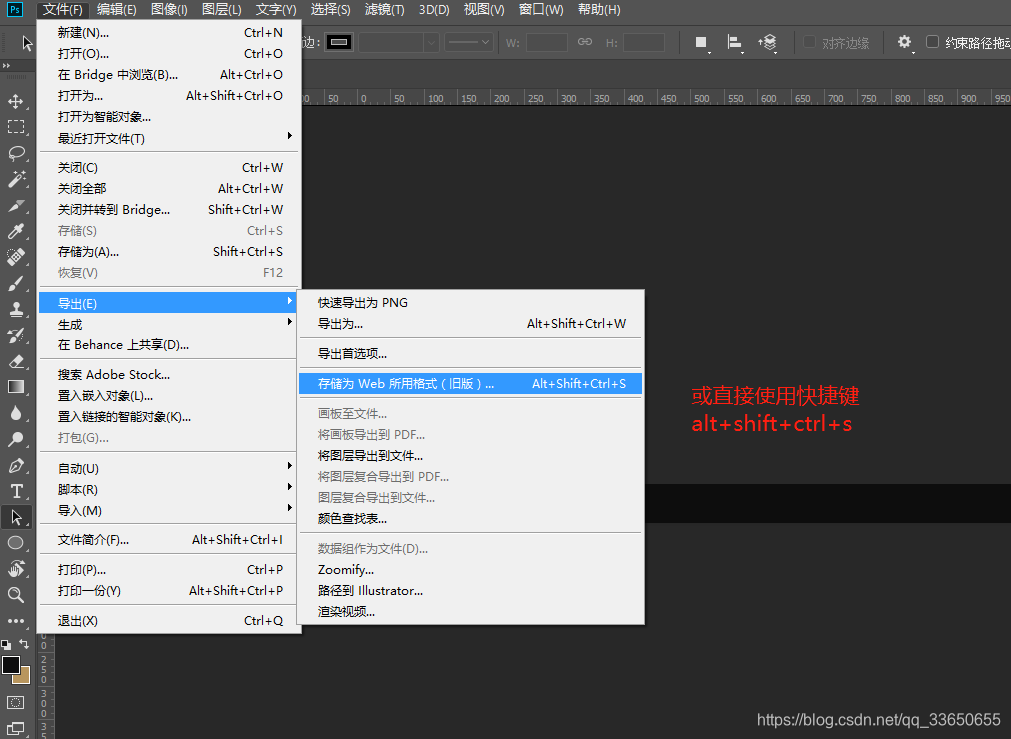The image size is (1011, 739).
Task: Select the Hand tool
Action: click(15, 569)
